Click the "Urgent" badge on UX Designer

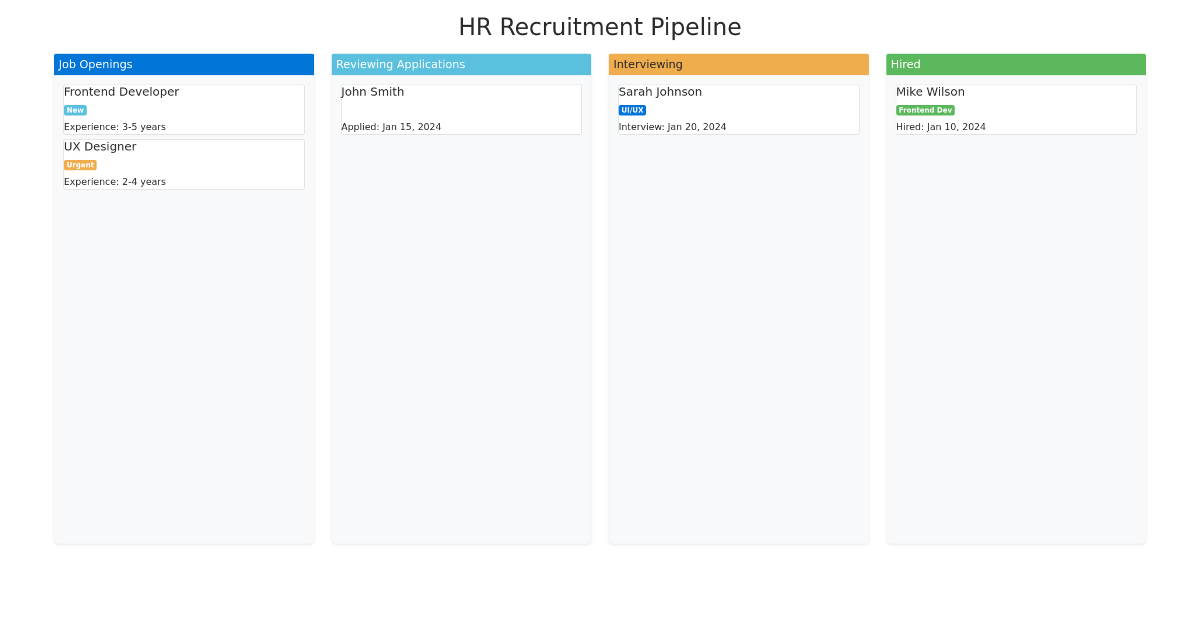80,164
